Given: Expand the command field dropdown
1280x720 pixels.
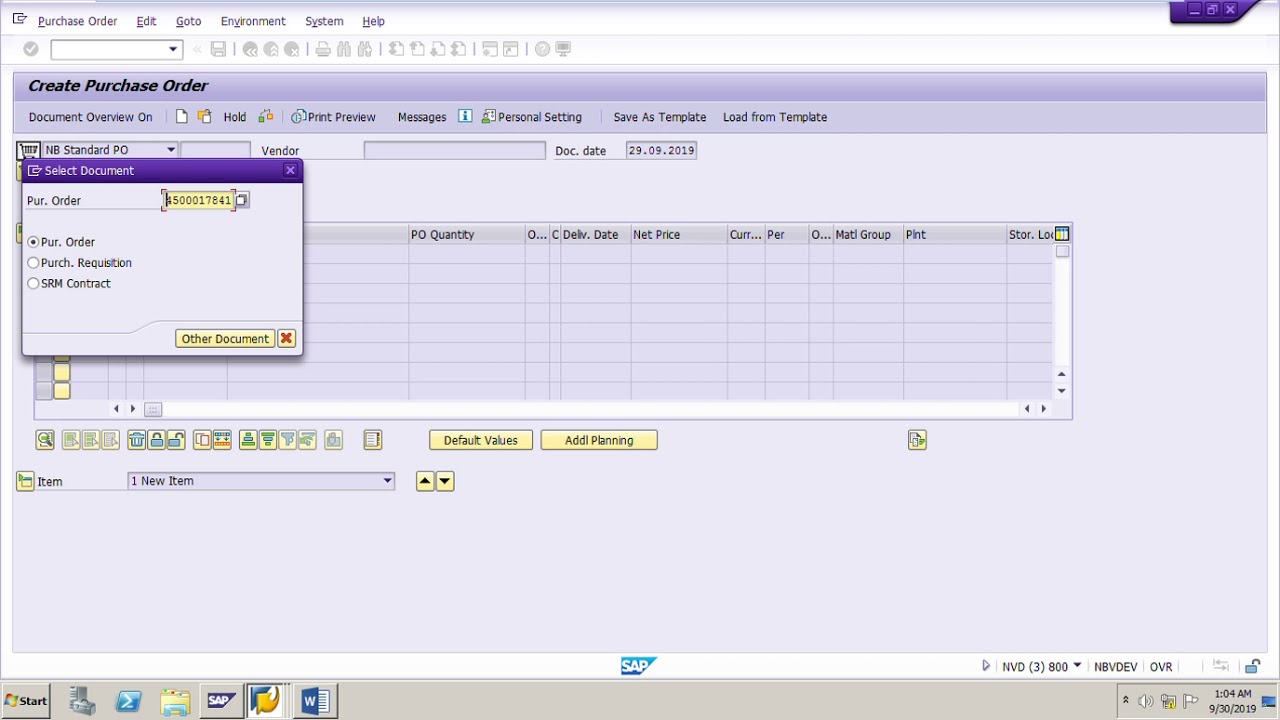Looking at the screenshot, I should (x=173, y=49).
